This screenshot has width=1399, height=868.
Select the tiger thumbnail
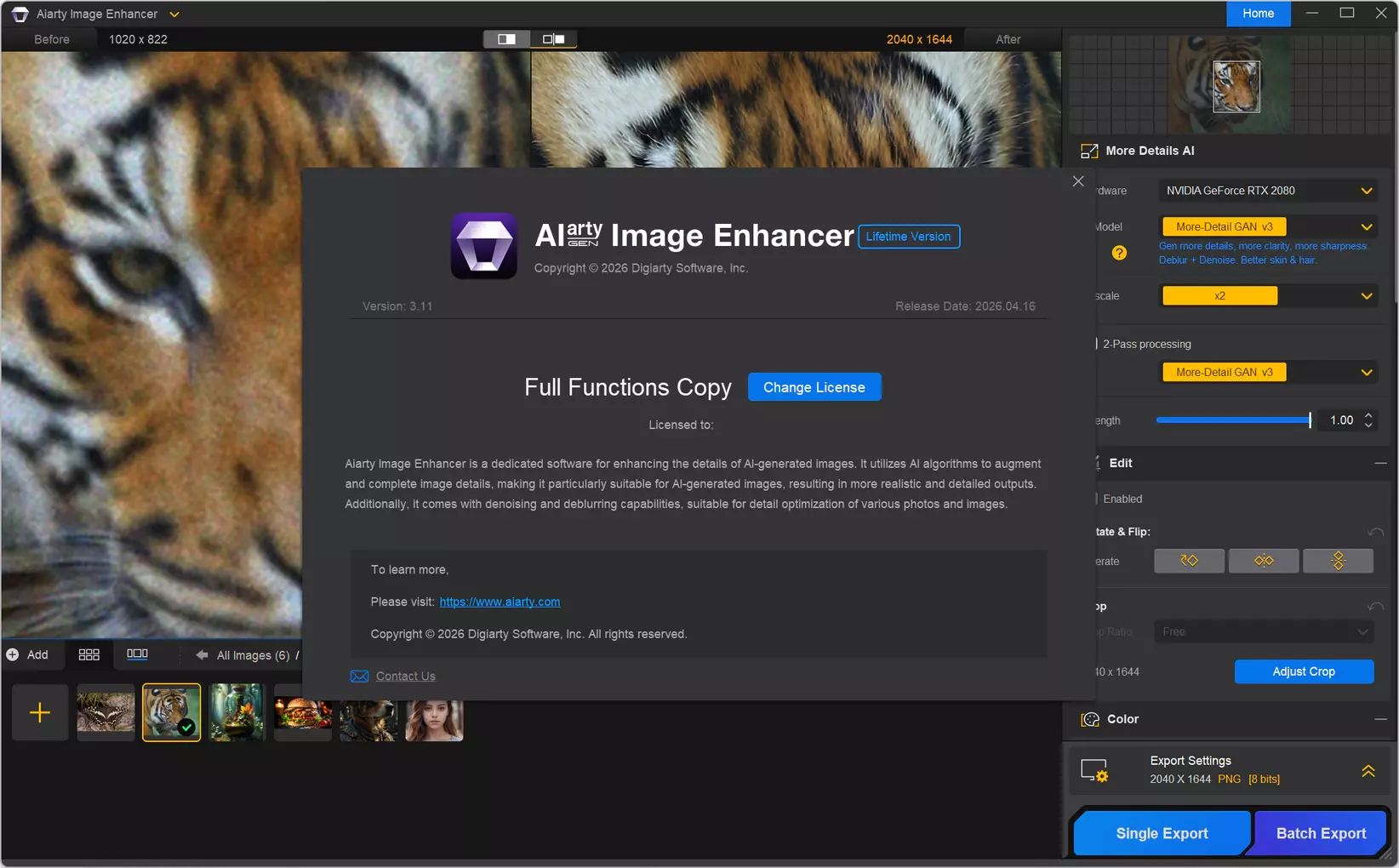click(171, 712)
